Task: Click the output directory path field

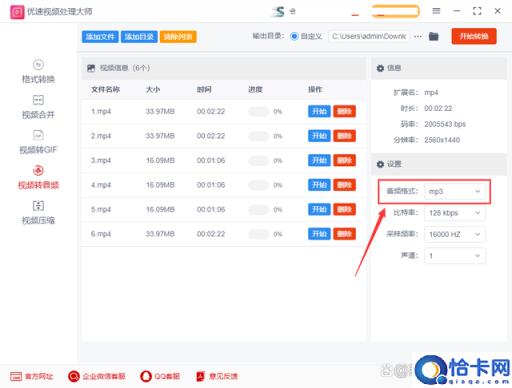Action: tap(369, 36)
